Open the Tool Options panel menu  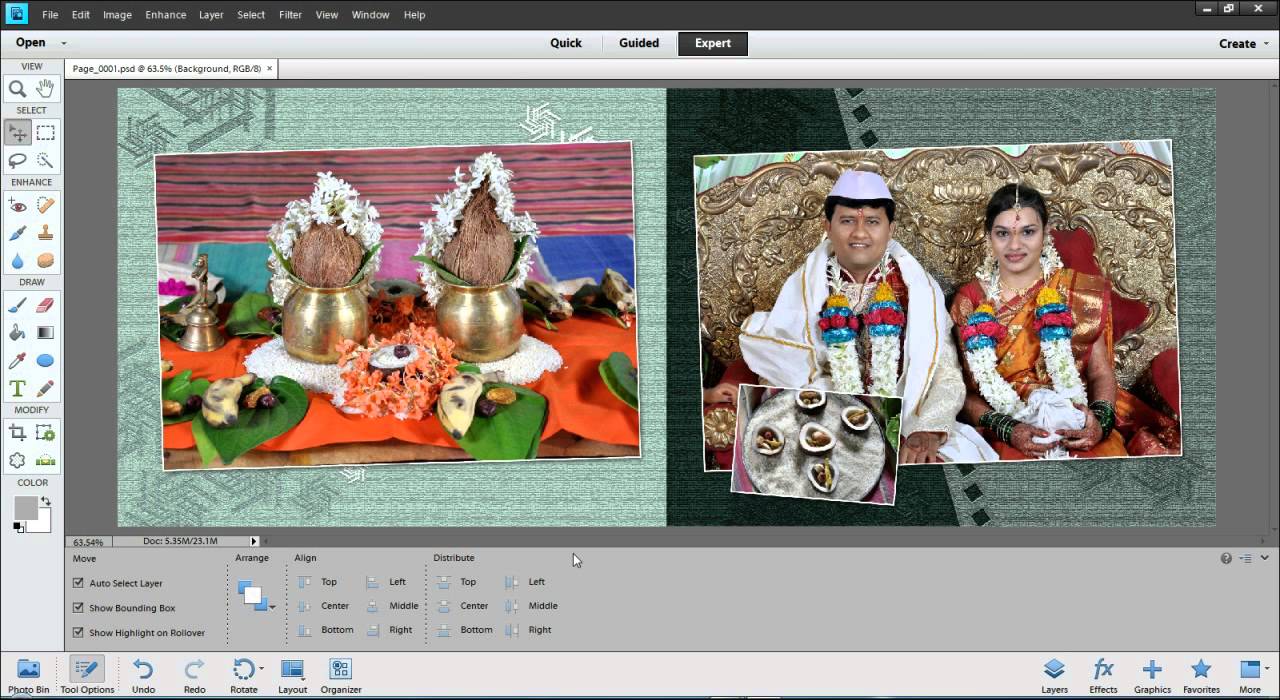pyautogui.click(x=1245, y=559)
